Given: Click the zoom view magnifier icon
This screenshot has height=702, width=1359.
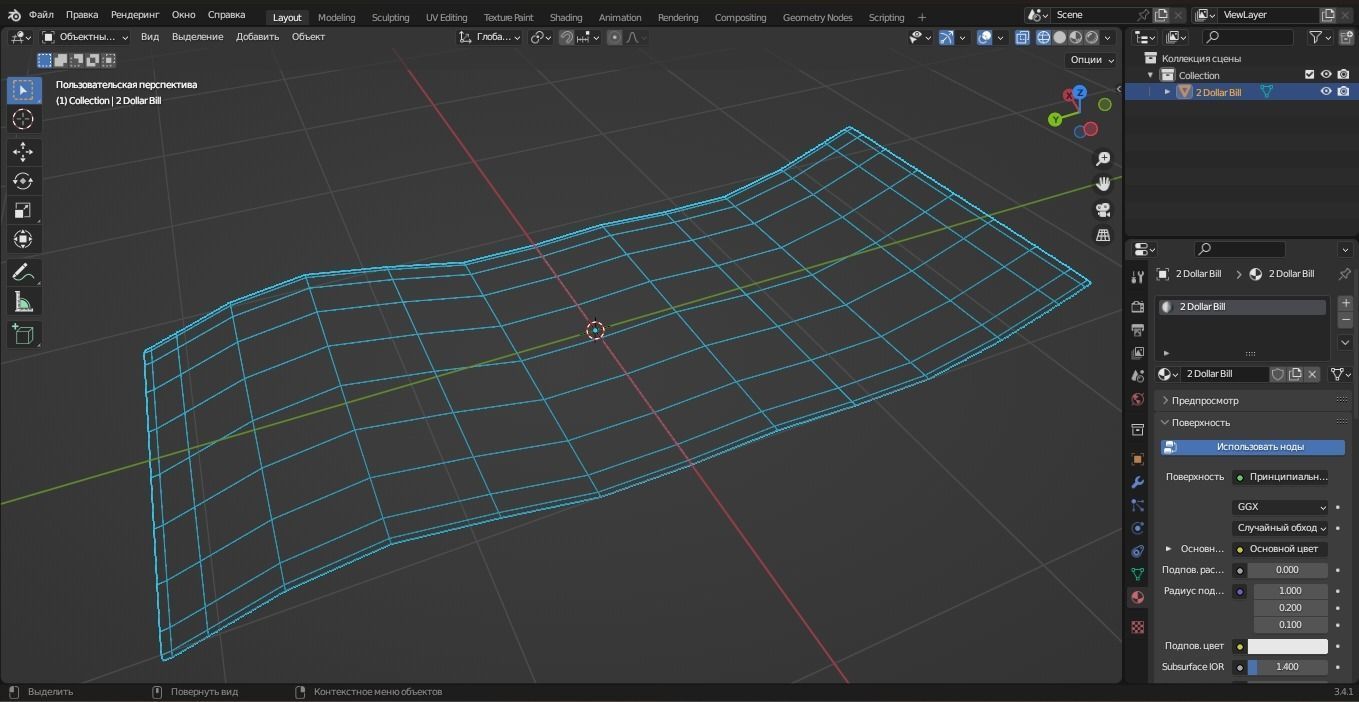Looking at the screenshot, I should (x=1103, y=159).
